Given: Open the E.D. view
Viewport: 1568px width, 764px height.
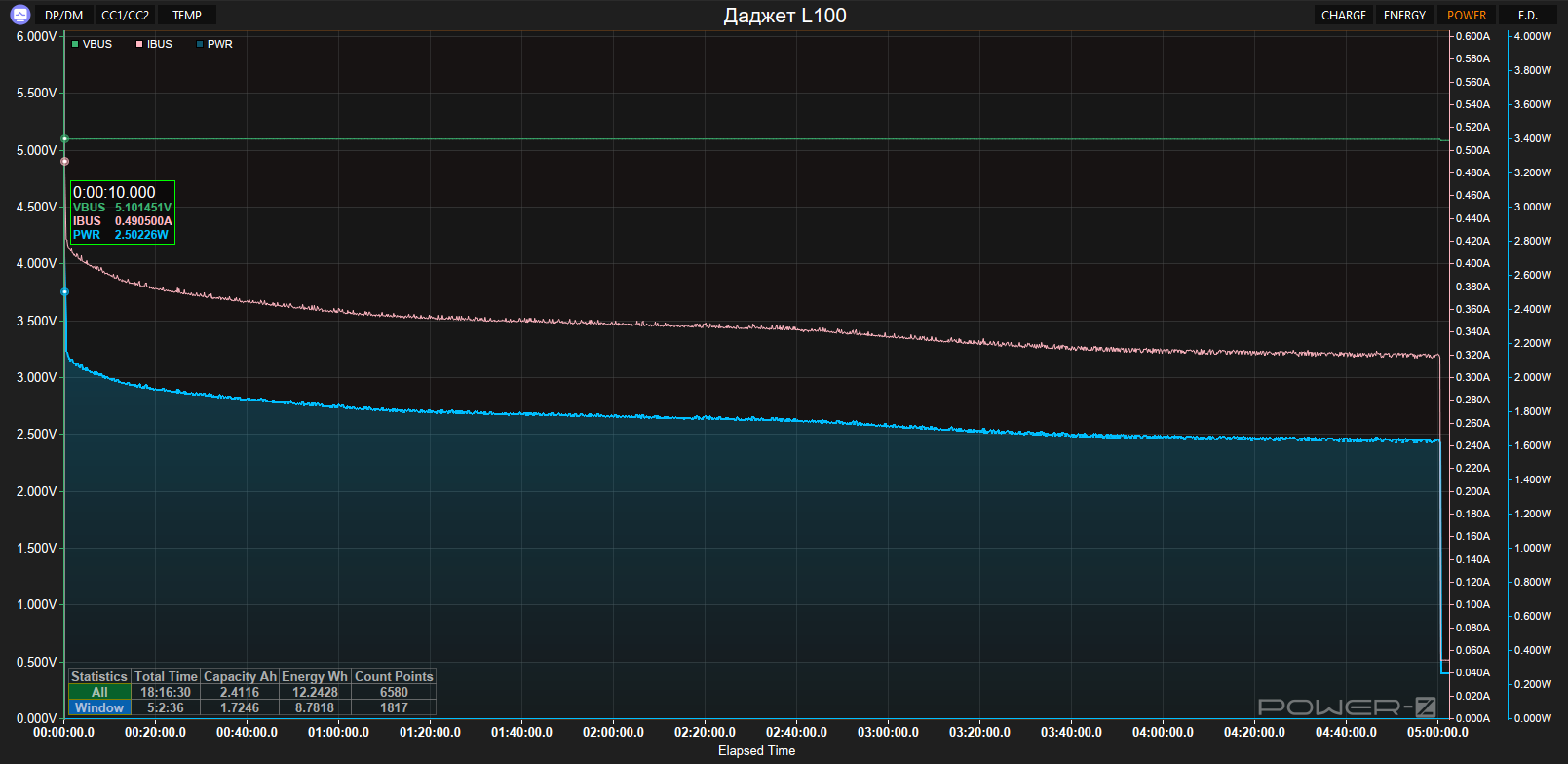Looking at the screenshot, I should 1527,15.
